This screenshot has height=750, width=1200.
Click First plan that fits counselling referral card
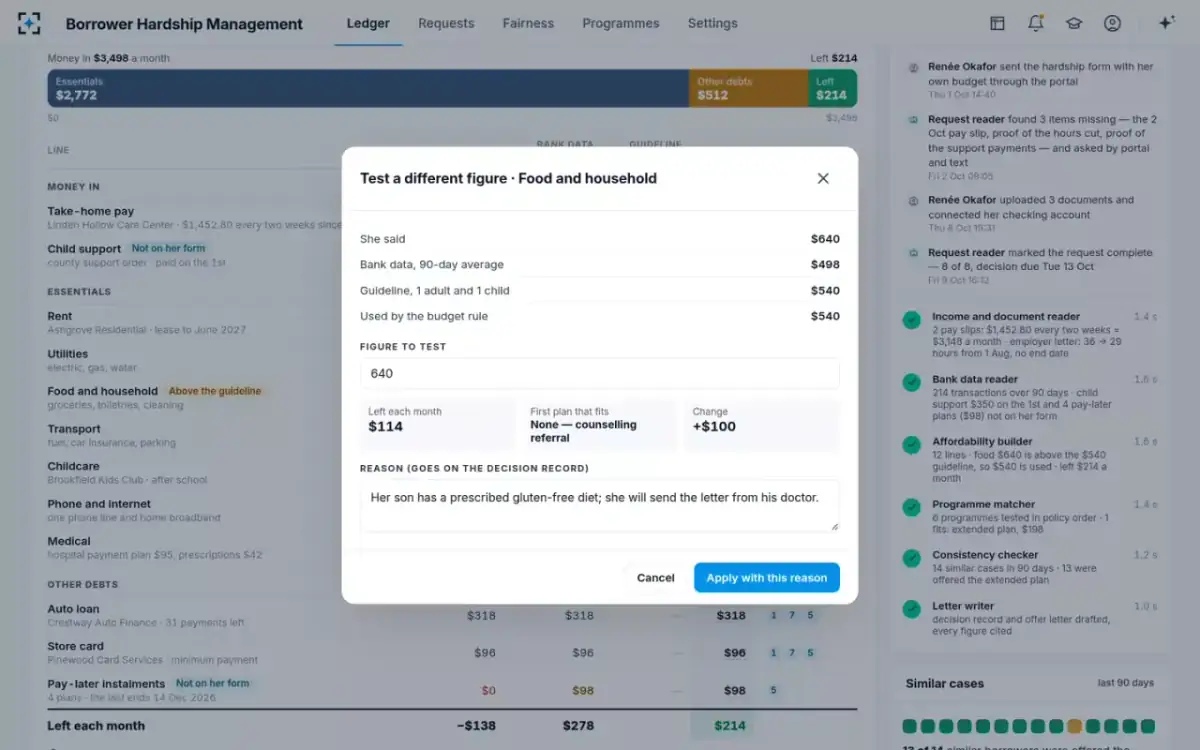click(600, 425)
